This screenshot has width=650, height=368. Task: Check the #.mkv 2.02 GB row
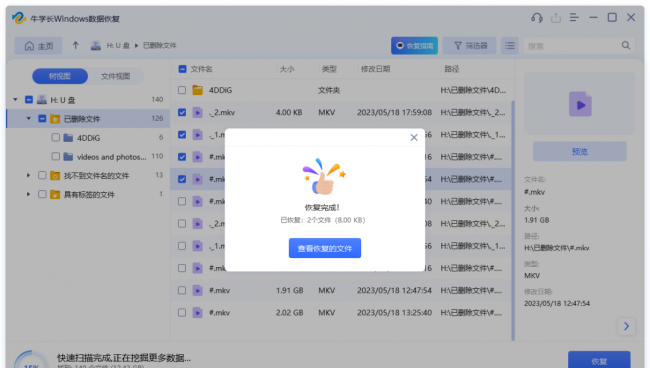click(x=182, y=312)
